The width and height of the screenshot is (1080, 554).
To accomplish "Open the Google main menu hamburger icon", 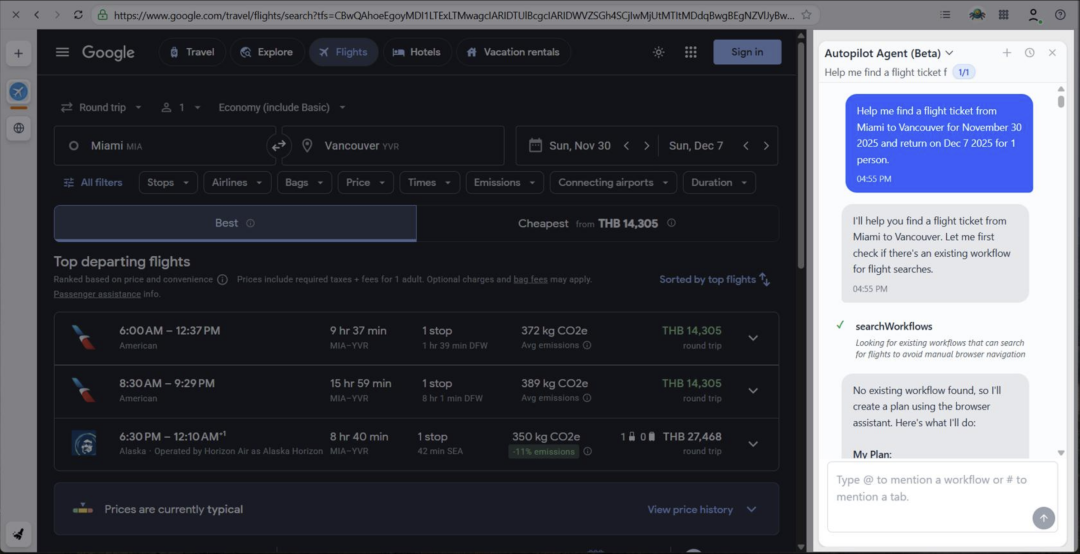I will [63, 52].
